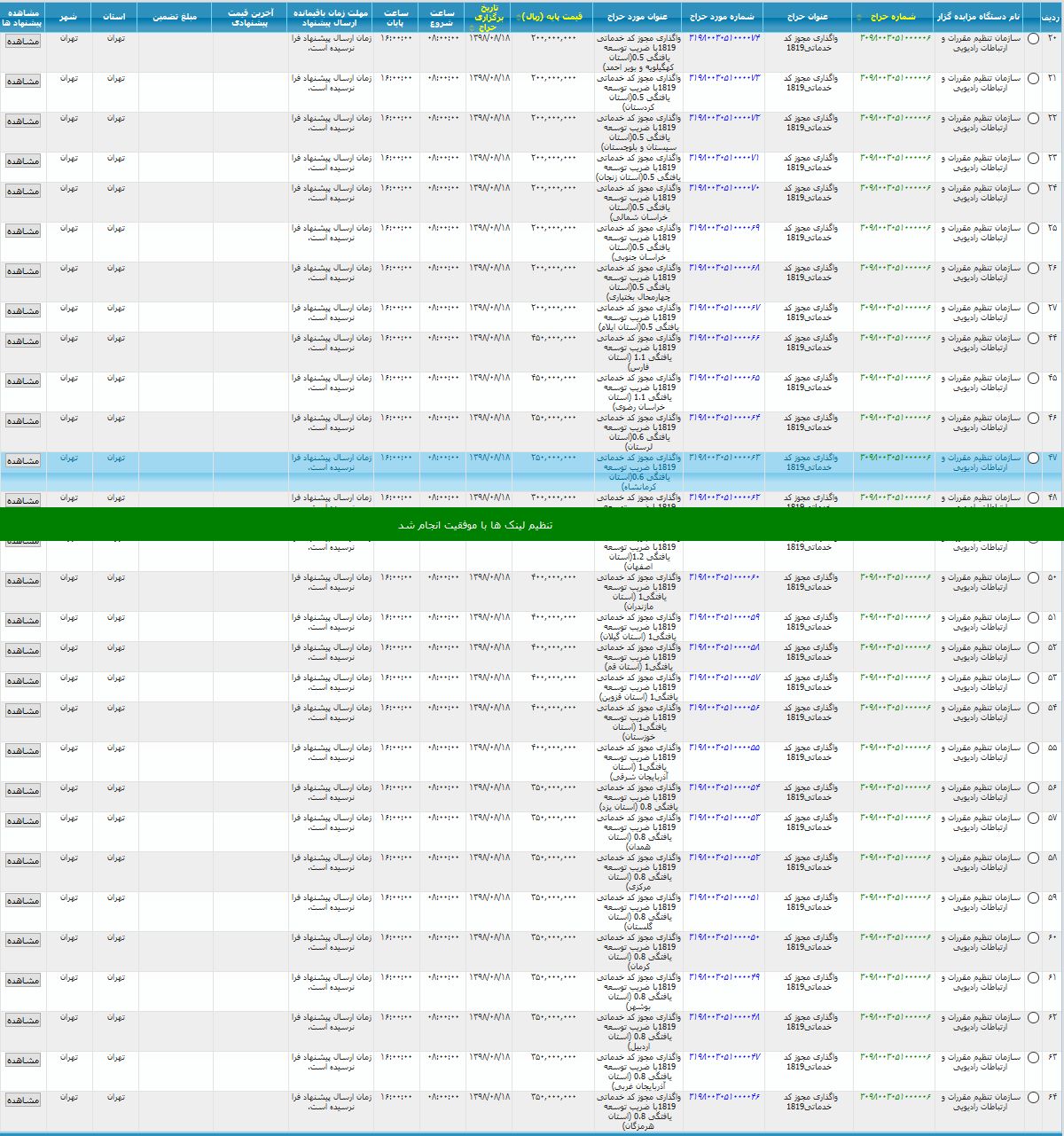The image size is (1064, 1136).
Task: Click the green success notification banner
Action: [x=532, y=525]
